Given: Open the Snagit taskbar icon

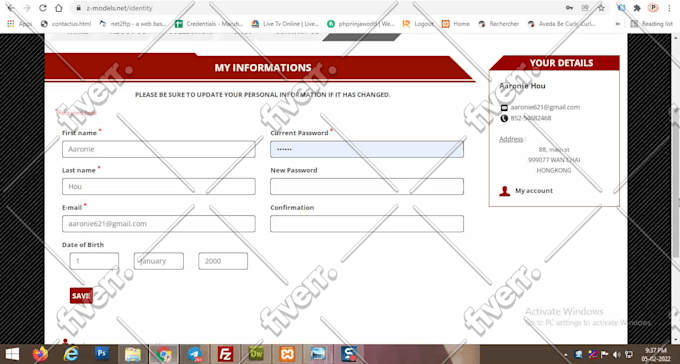Looking at the screenshot, I should click(x=349, y=354).
